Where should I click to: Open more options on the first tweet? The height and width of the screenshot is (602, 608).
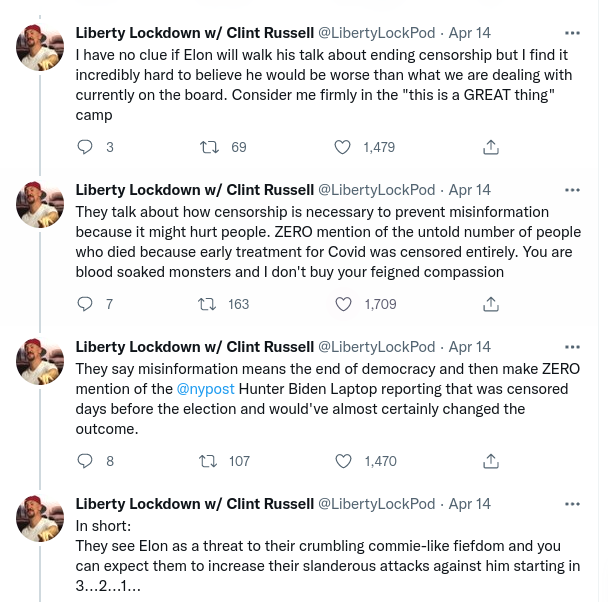click(x=572, y=33)
